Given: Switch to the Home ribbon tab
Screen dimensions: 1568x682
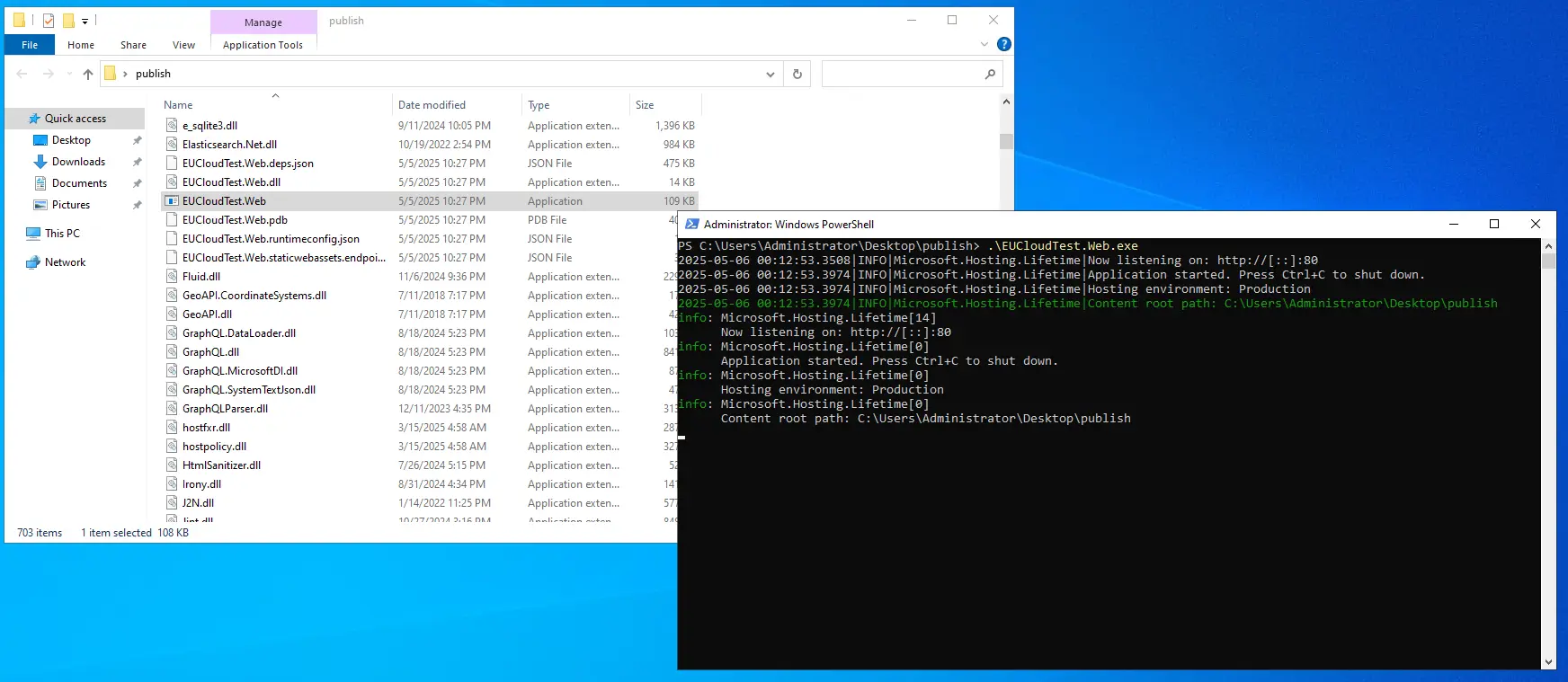Looking at the screenshot, I should (x=81, y=45).
